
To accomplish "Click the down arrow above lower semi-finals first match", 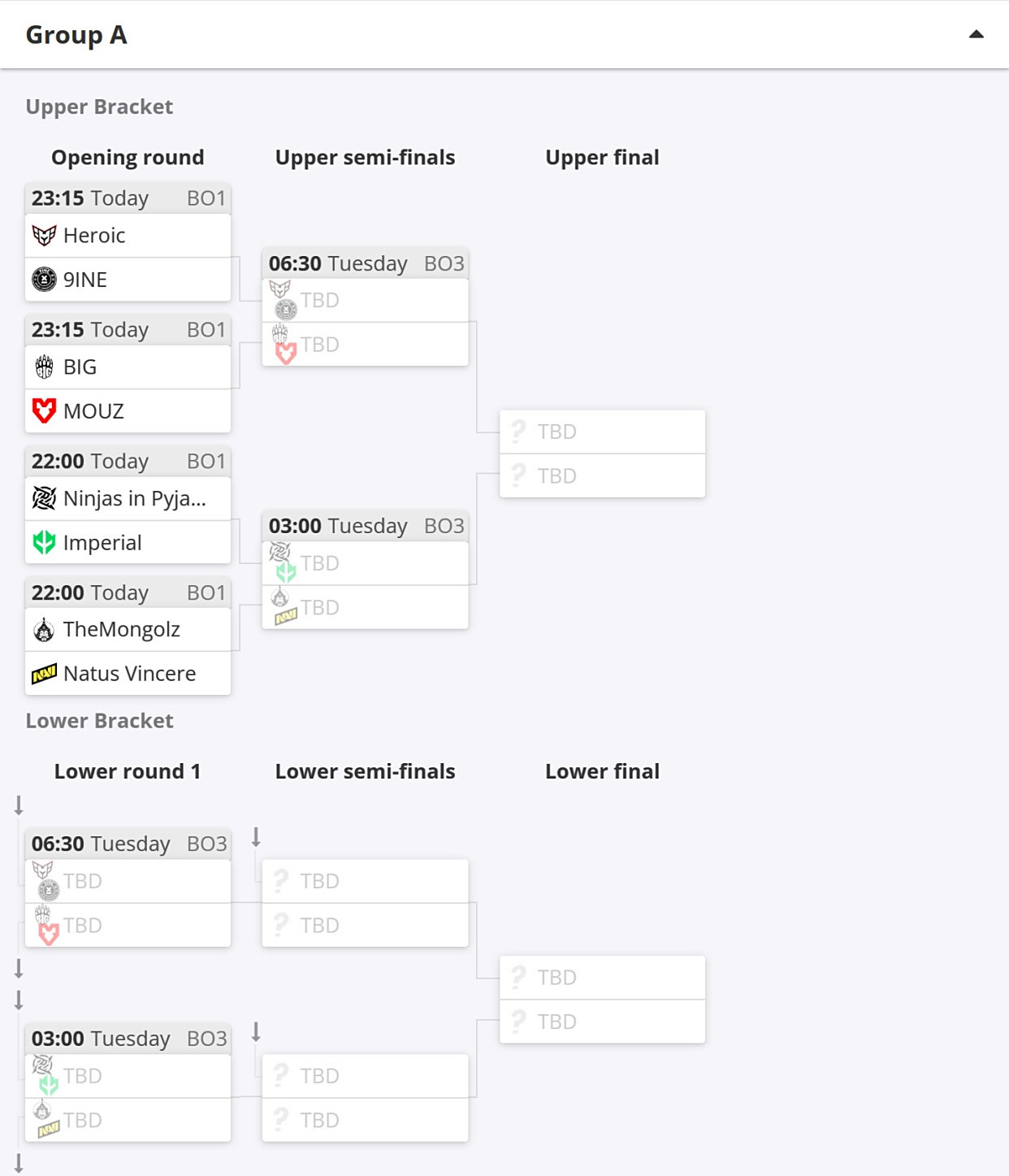I will [256, 837].
